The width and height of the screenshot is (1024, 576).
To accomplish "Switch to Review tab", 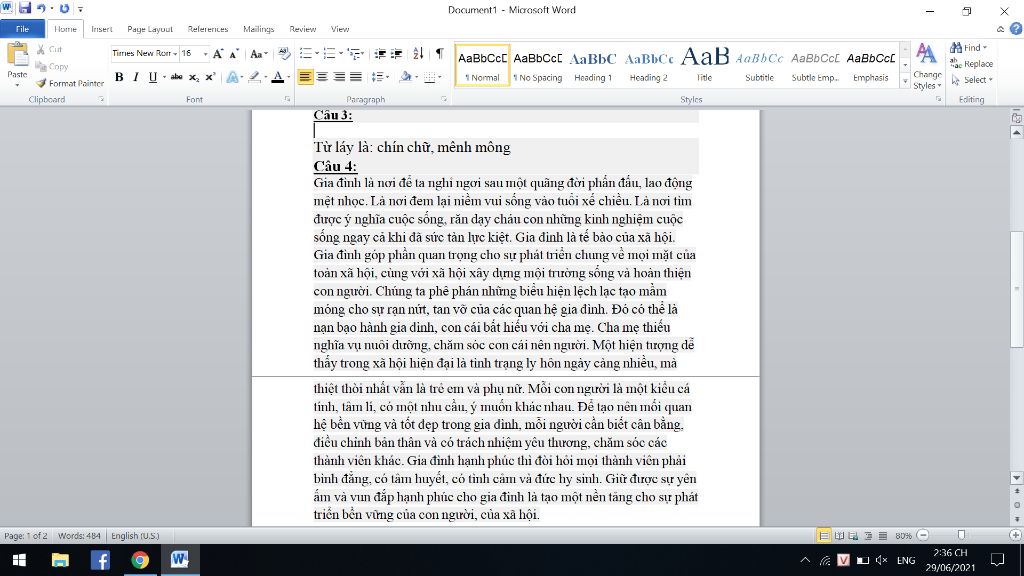I will click(x=302, y=29).
